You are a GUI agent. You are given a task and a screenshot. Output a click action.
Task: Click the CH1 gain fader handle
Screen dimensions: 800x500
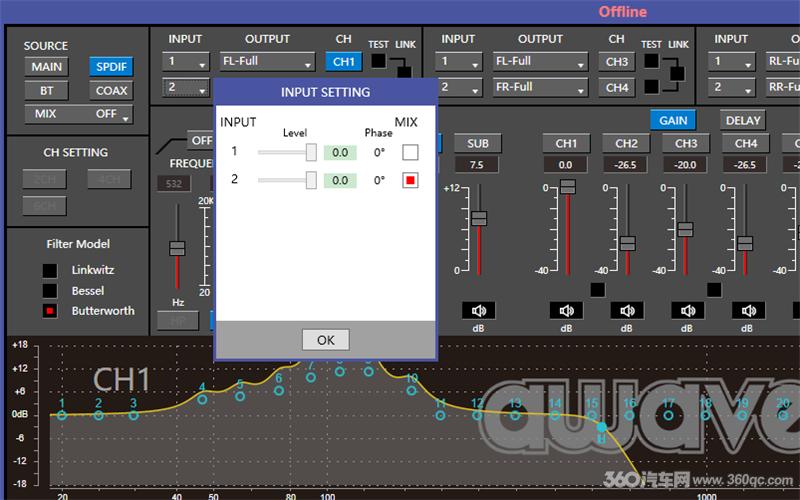568,187
